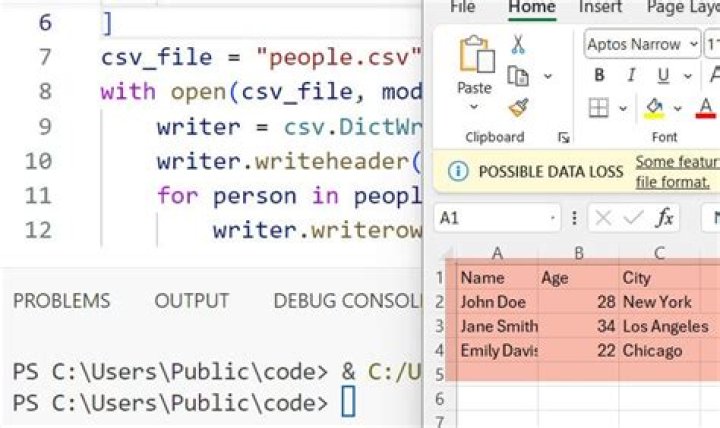Click the cell Los Angeles
Viewport: 720px width, 428px height.
(x=660, y=326)
